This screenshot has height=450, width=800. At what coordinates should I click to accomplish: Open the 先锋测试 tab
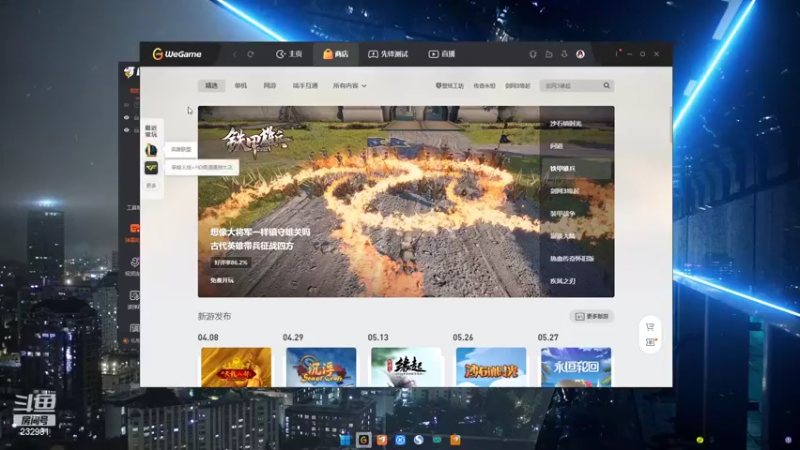pos(388,54)
